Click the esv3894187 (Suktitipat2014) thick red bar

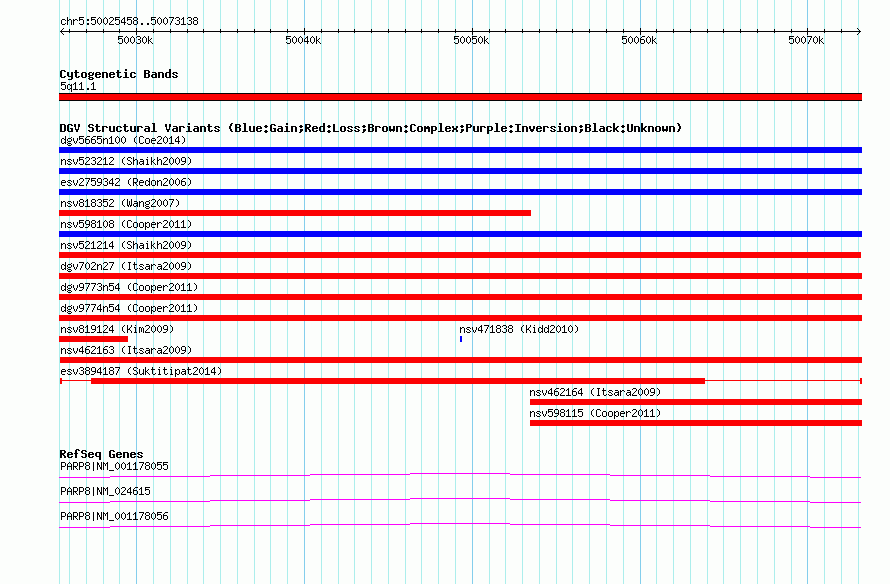[x=398, y=381]
